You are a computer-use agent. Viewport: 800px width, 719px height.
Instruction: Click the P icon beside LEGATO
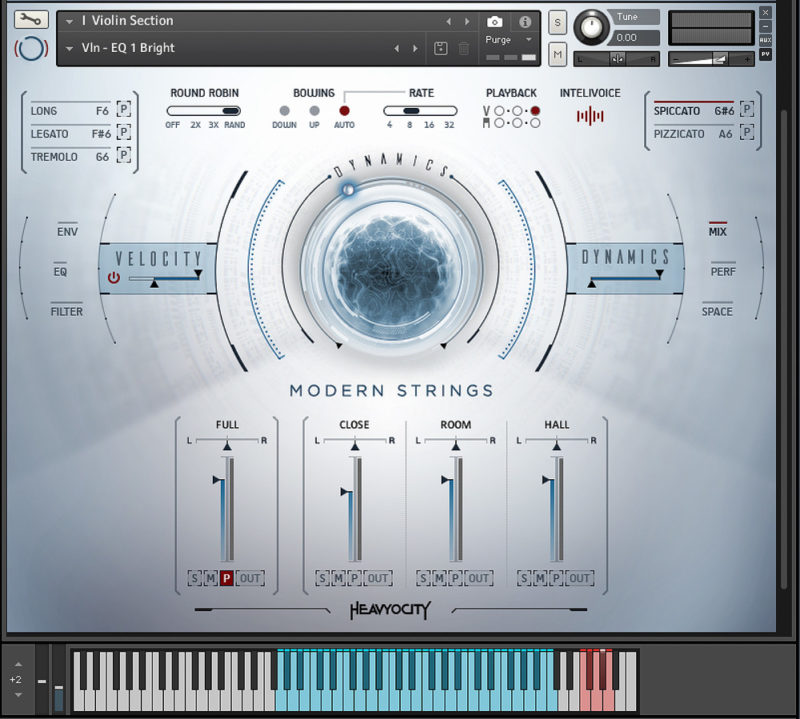[123, 132]
